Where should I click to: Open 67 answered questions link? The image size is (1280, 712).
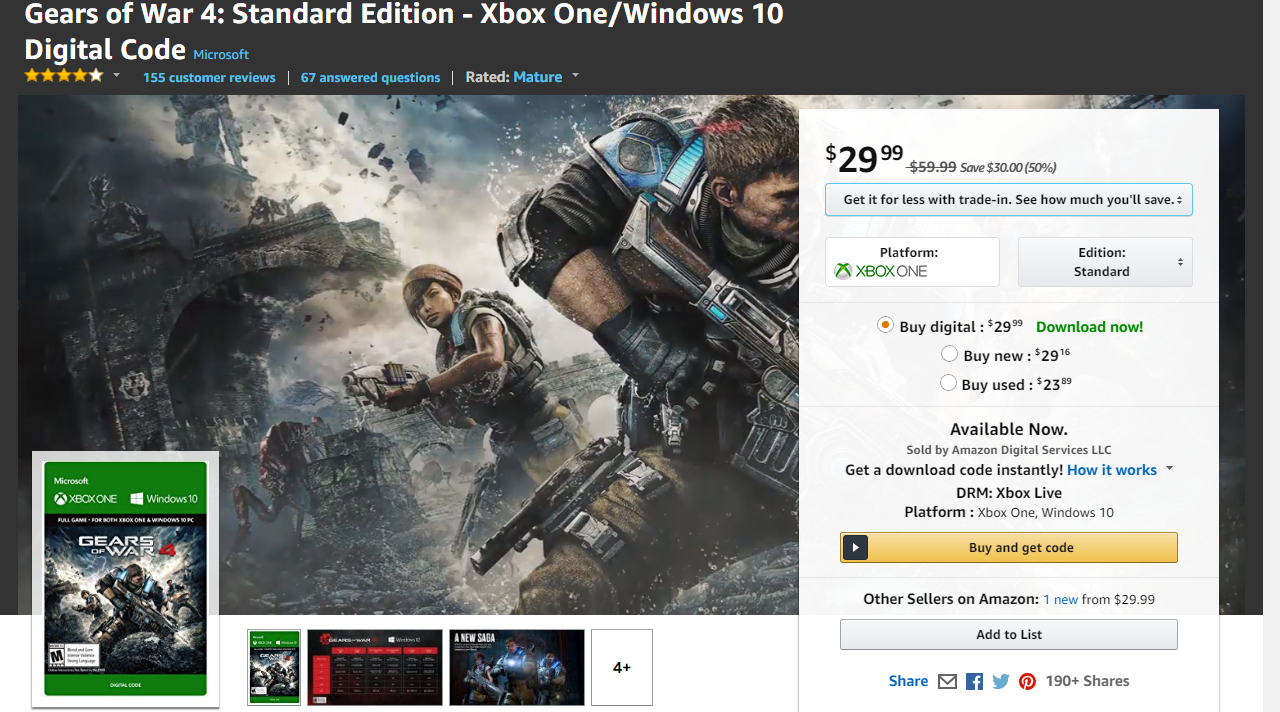tap(370, 77)
